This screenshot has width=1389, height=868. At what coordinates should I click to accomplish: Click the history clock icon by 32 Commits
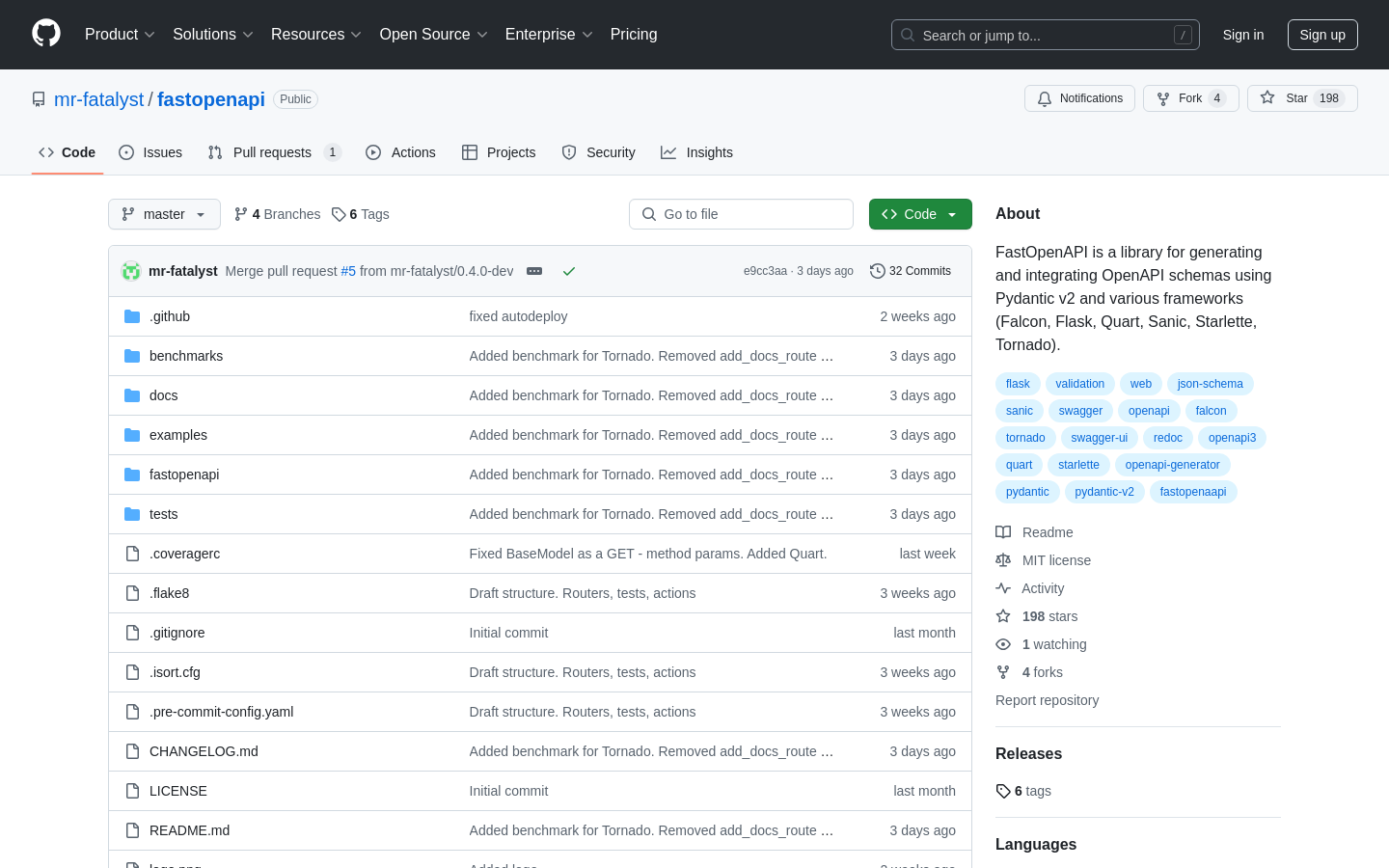point(878,271)
